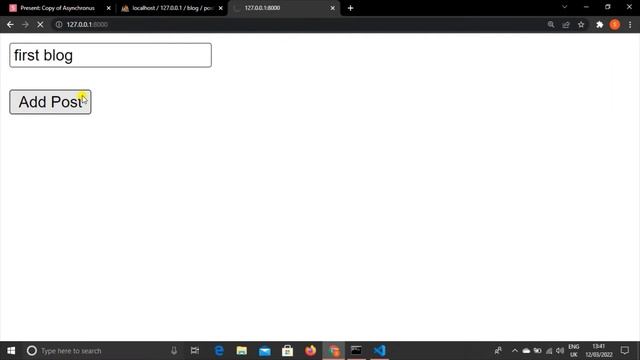Focus the address bar URL

[87, 24]
